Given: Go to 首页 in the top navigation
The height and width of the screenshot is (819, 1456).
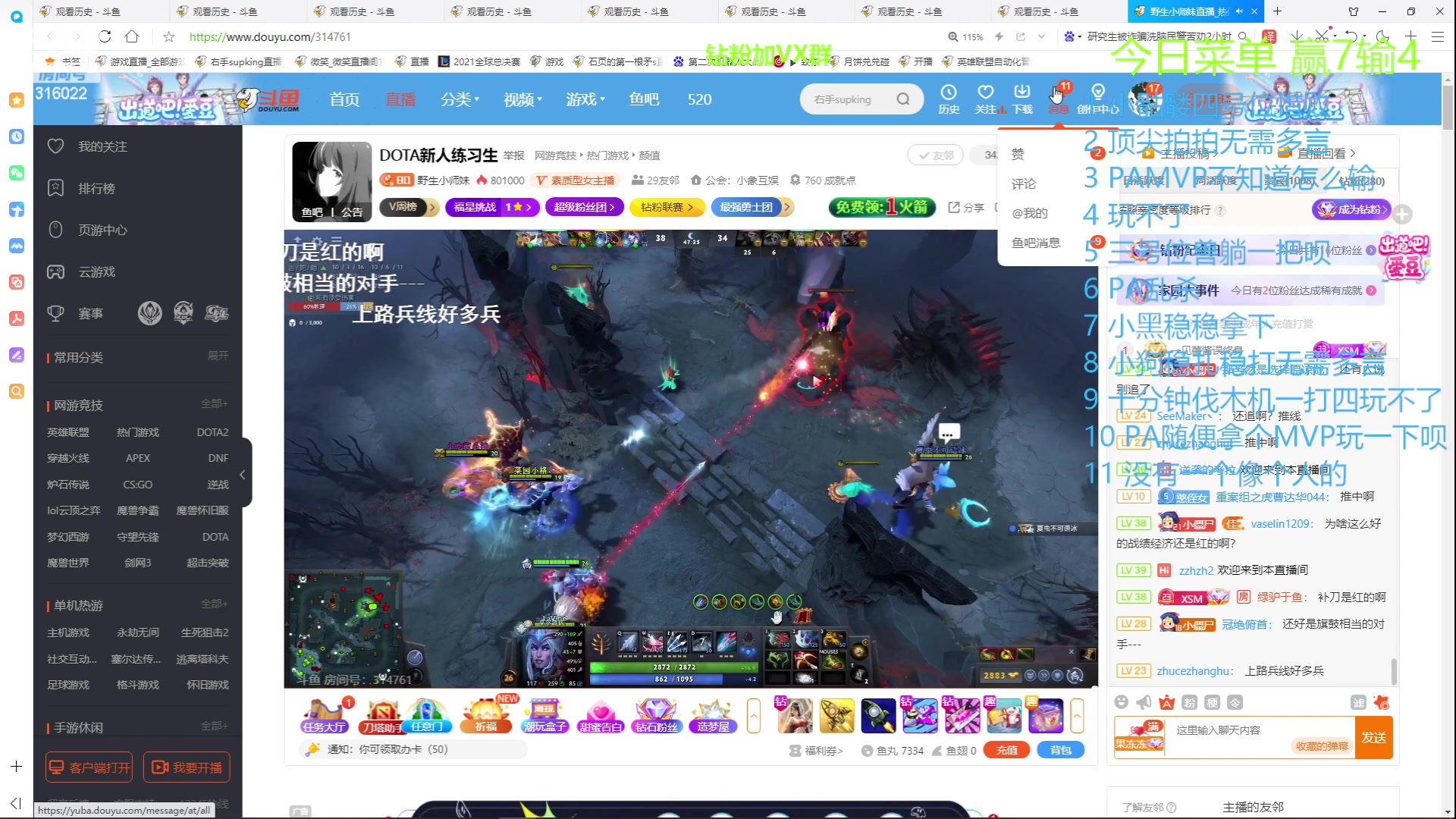Looking at the screenshot, I should point(344,99).
